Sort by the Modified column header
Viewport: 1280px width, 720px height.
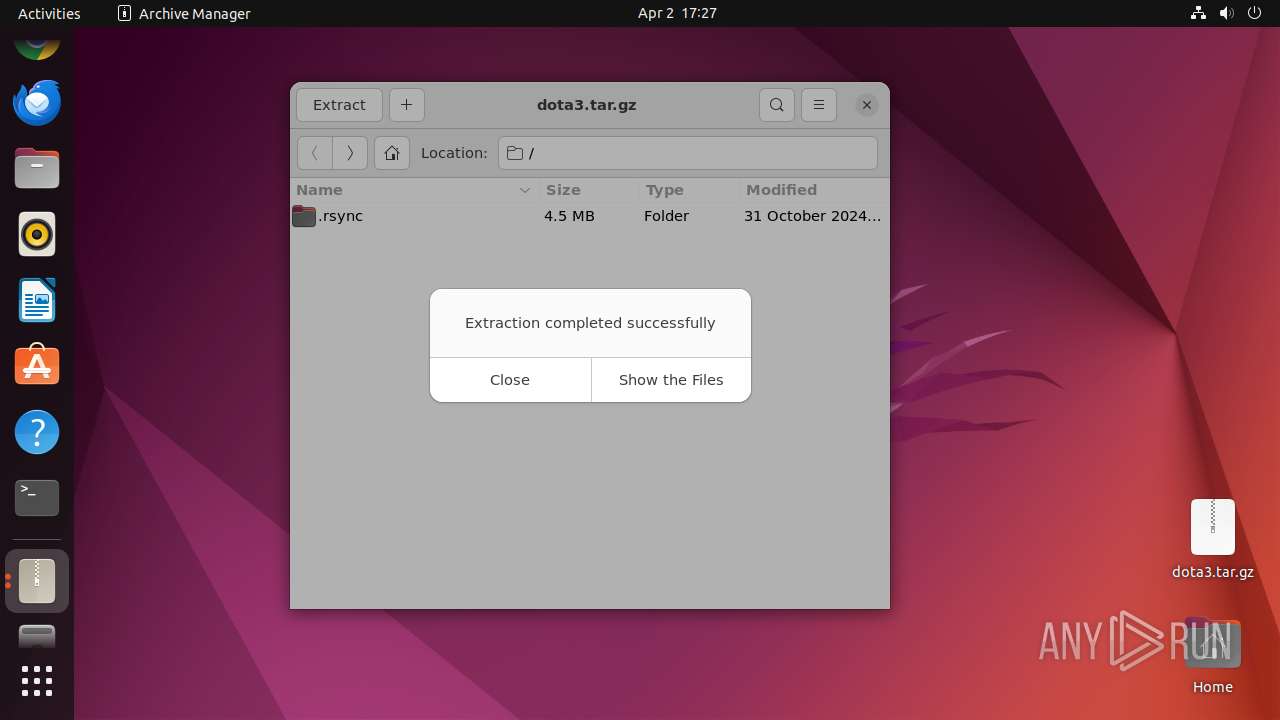(814, 190)
